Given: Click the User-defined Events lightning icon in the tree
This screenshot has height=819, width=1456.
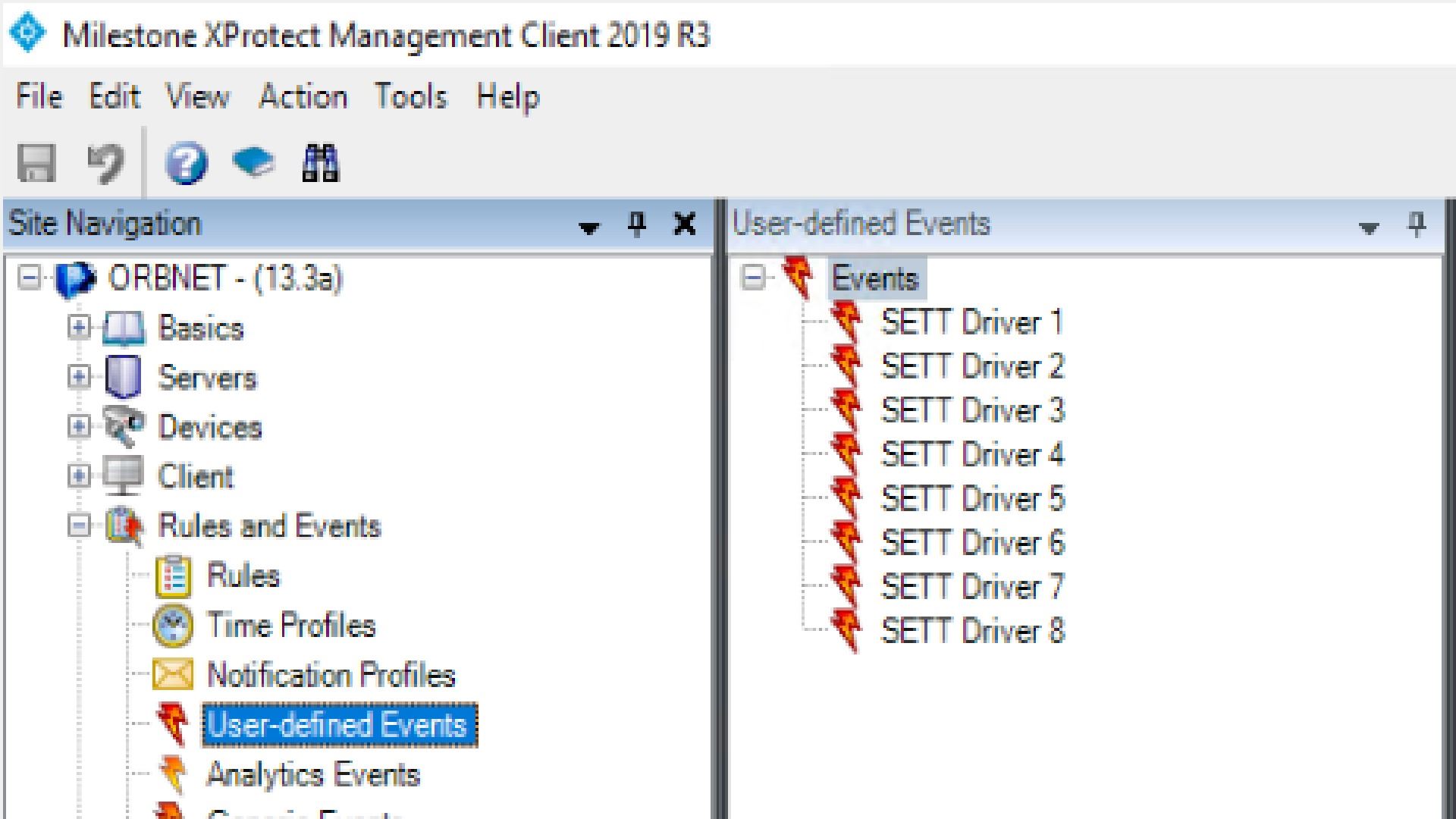Looking at the screenshot, I should pos(173,724).
